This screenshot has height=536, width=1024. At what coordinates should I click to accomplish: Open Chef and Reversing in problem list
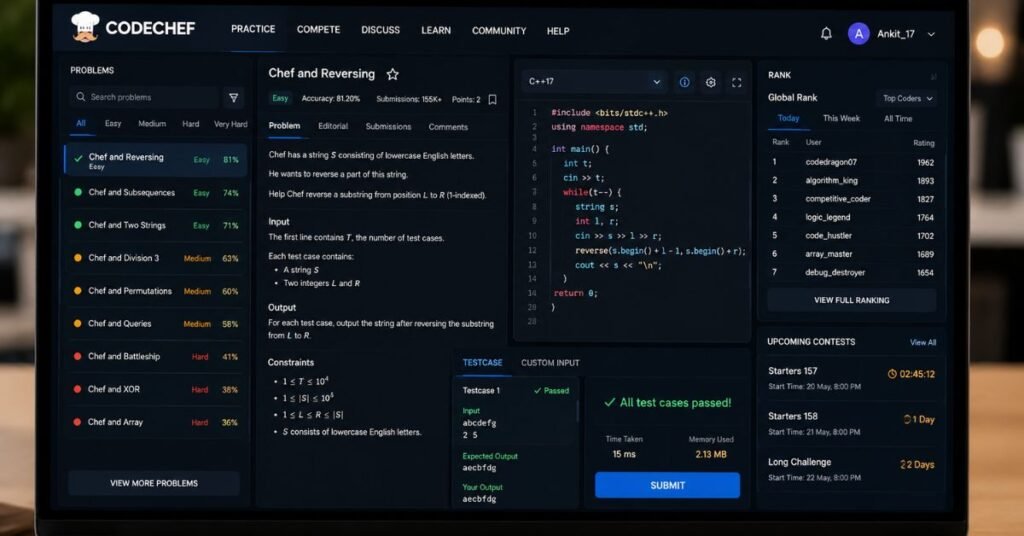155,160
